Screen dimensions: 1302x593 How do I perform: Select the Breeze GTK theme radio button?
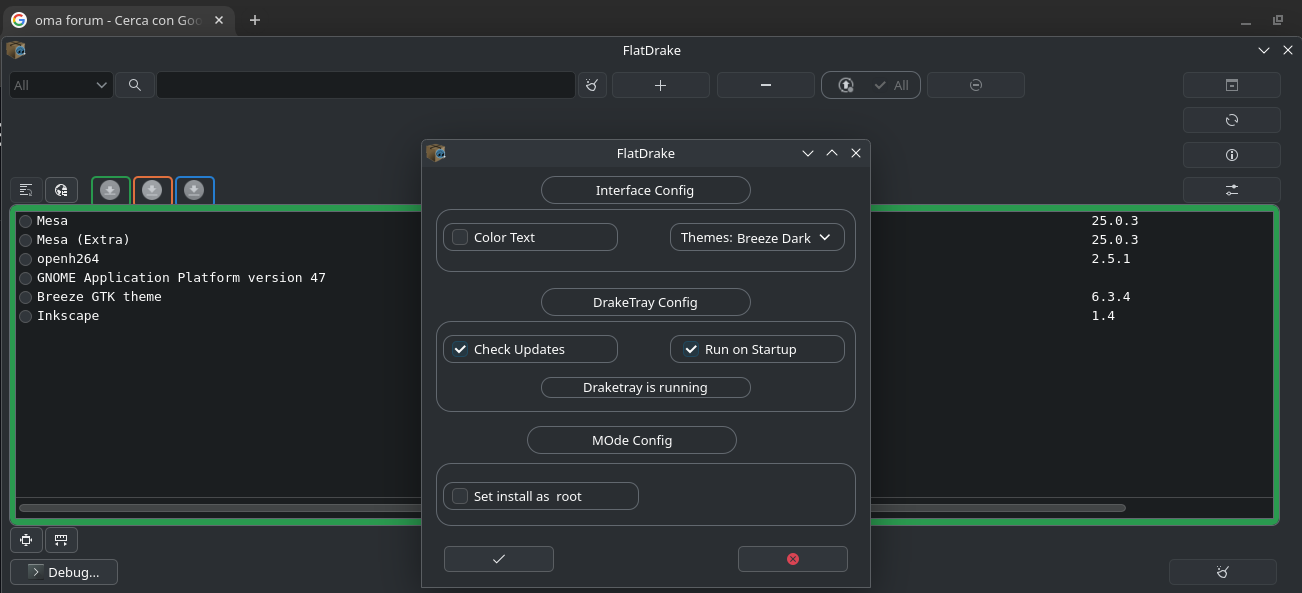[x=26, y=297]
